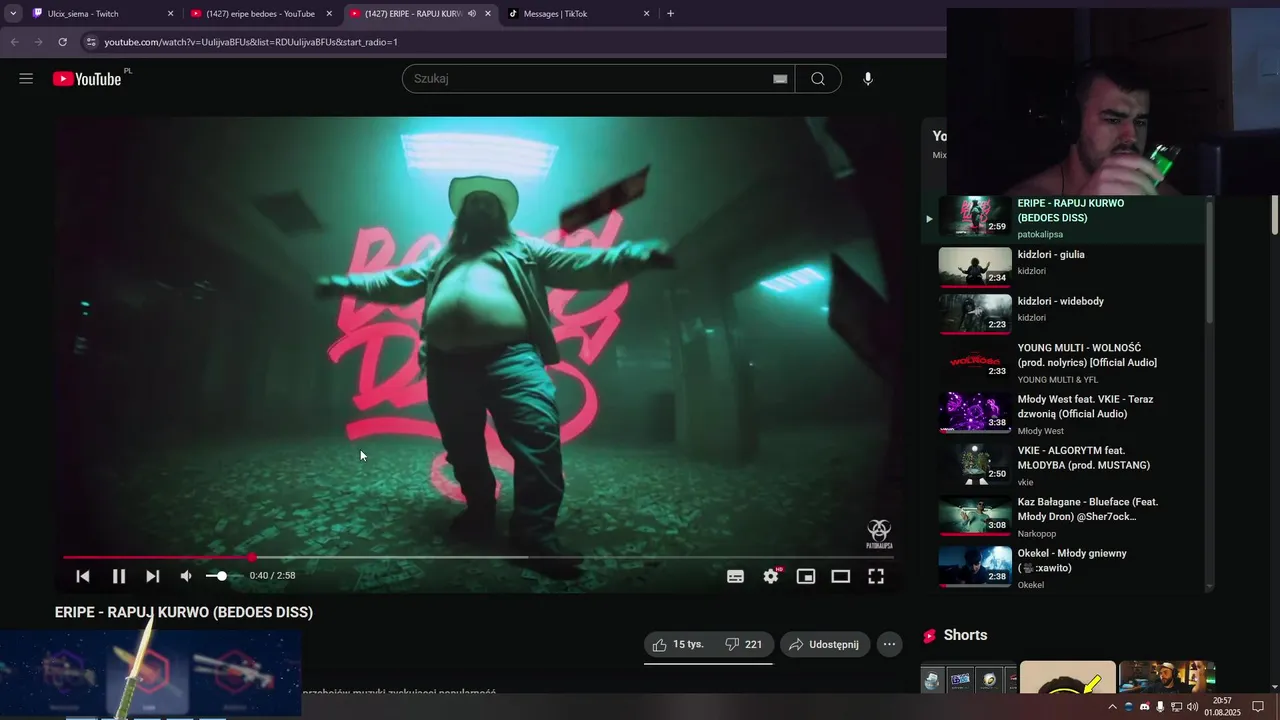Image resolution: width=1280 pixels, height=720 pixels.
Task: Show hidden system tray icons chevron
Action: (1112, 706)
